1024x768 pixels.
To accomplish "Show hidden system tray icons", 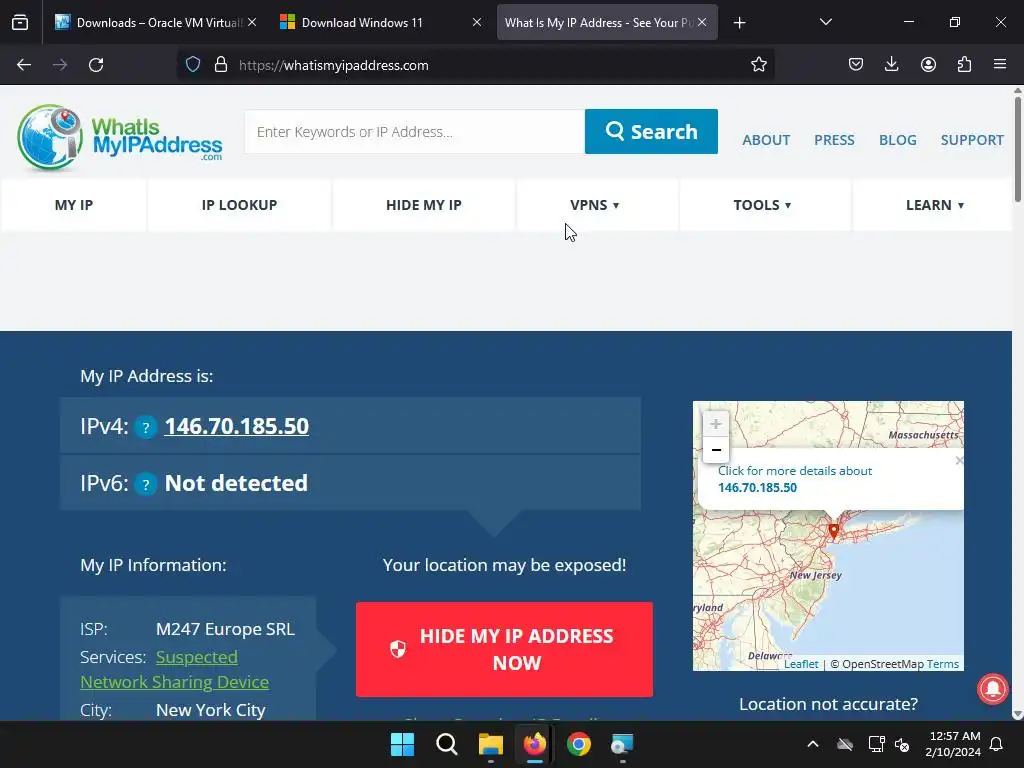I will click(x=812, y=744).
